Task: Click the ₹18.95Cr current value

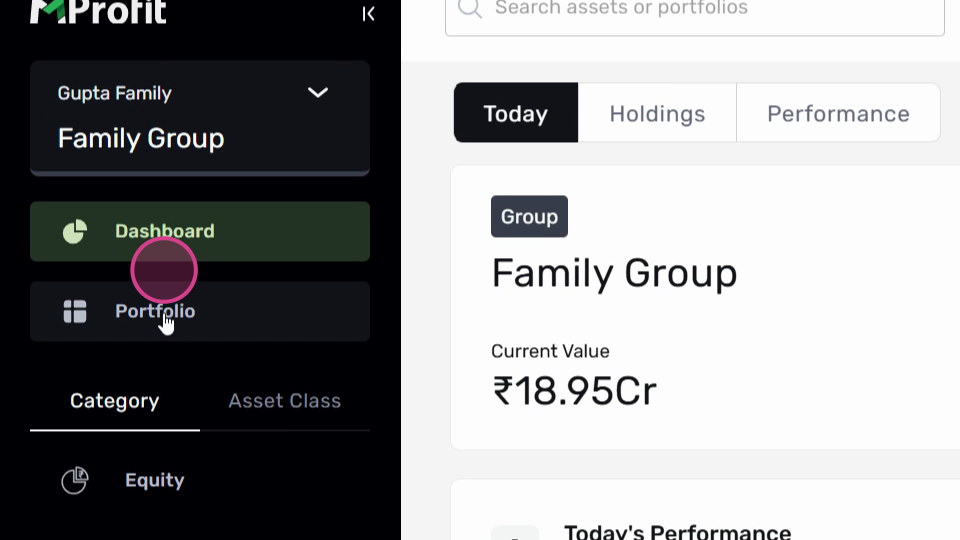Action: [574, 391]
